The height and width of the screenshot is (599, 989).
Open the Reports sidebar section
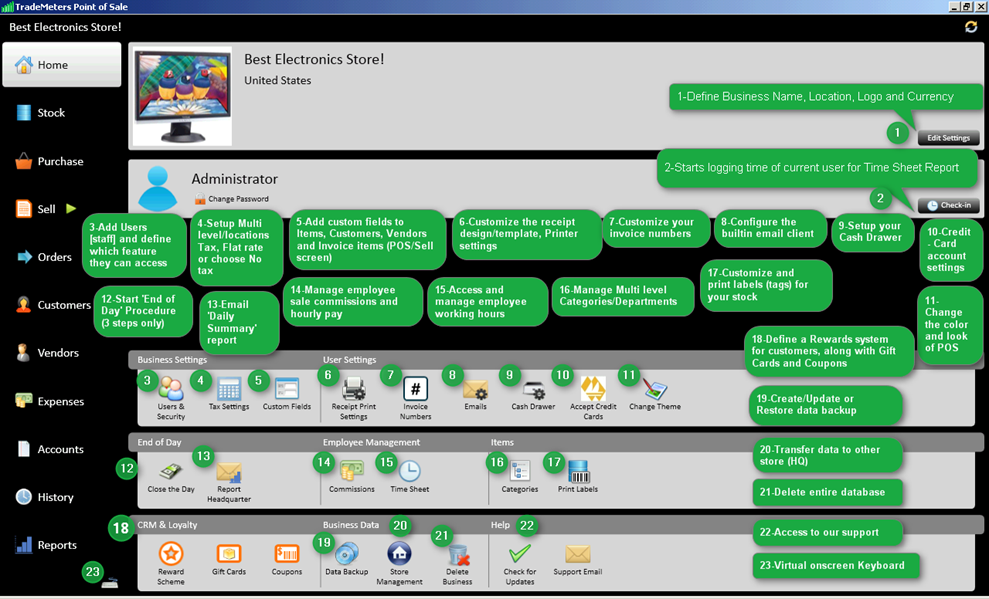[x=56, y=545]
